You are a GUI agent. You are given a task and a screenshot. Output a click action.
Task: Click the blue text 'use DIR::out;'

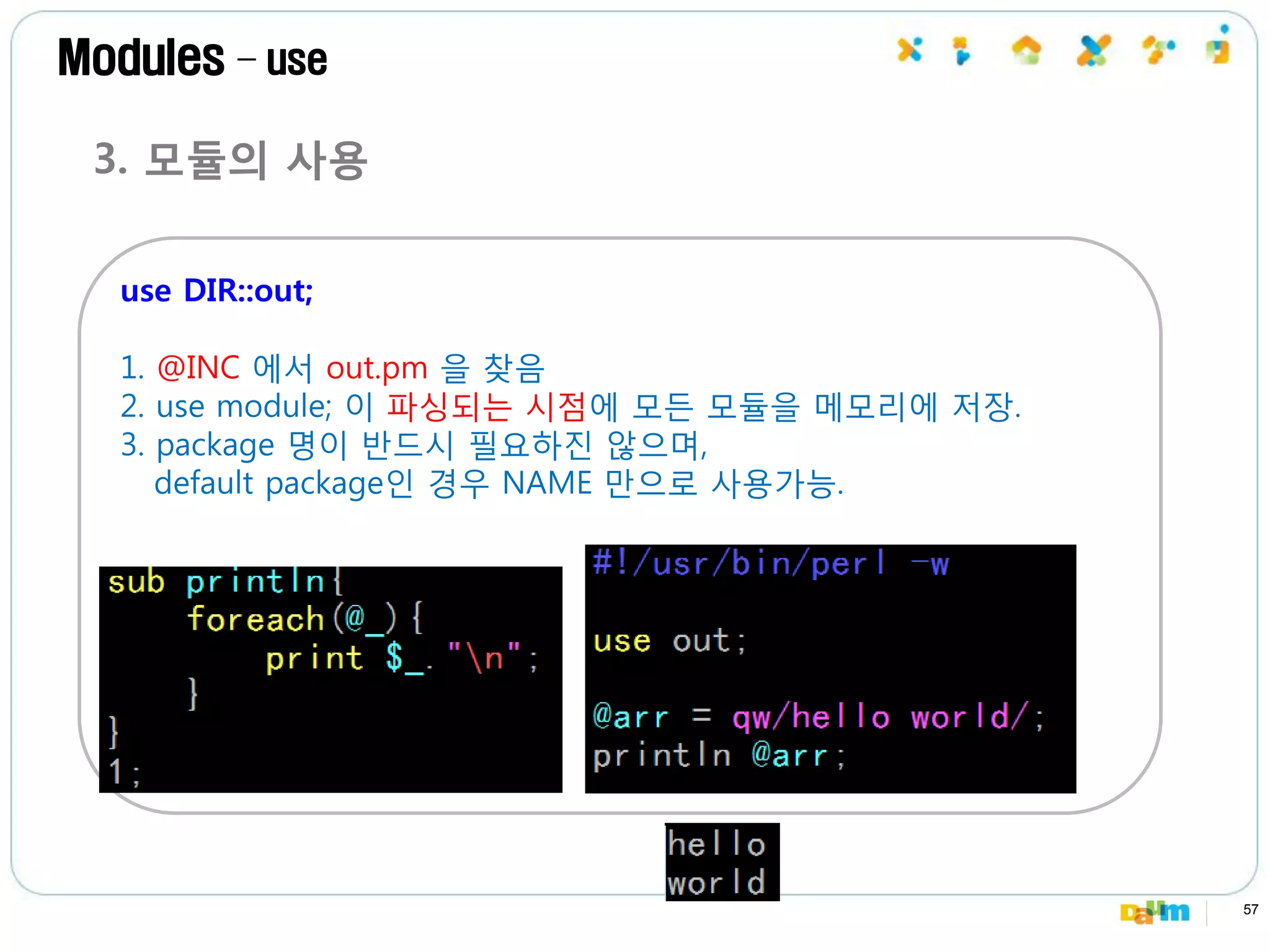point(216,291)
